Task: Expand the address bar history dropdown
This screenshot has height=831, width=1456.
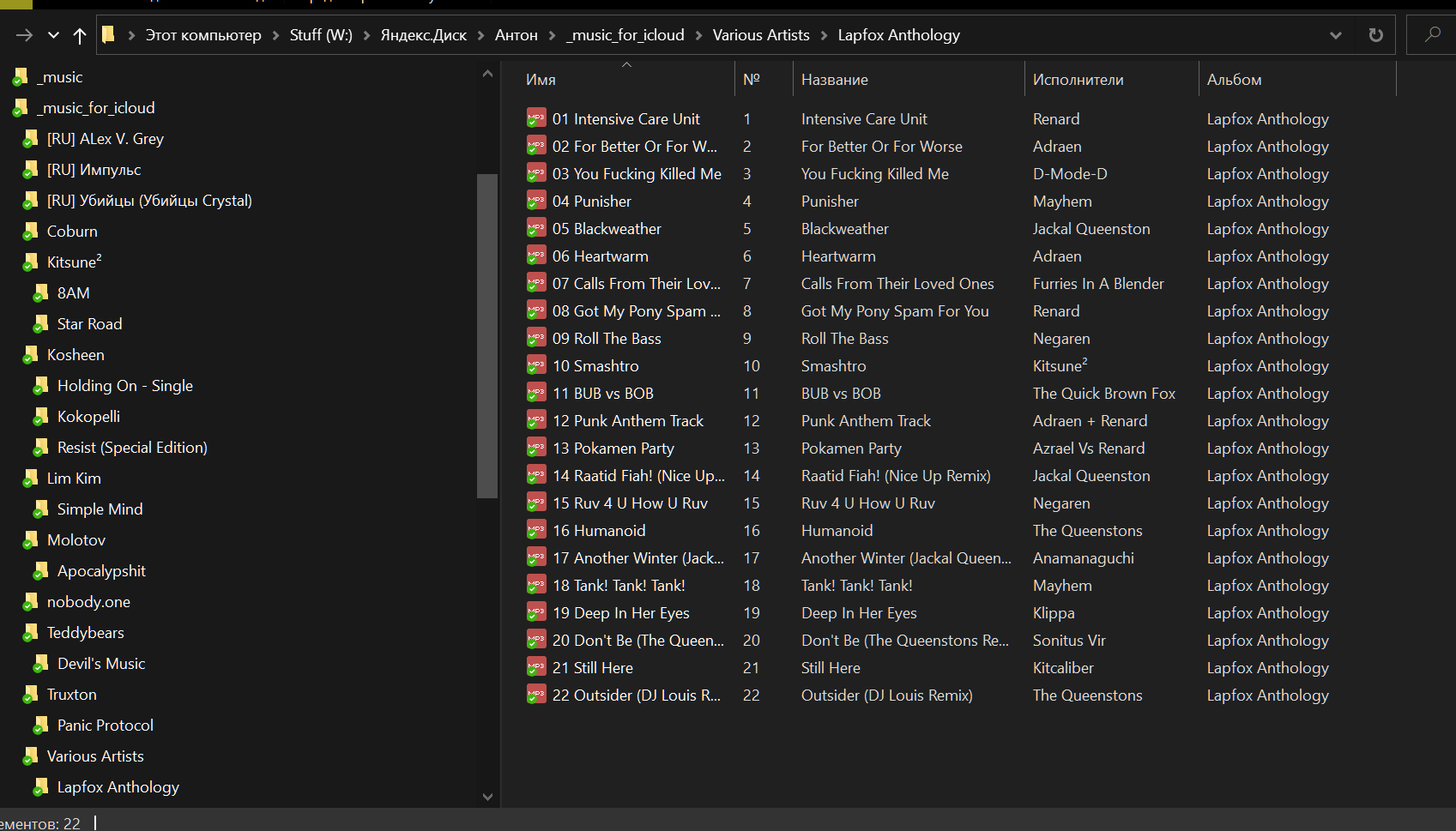Action: [1335, 35]
